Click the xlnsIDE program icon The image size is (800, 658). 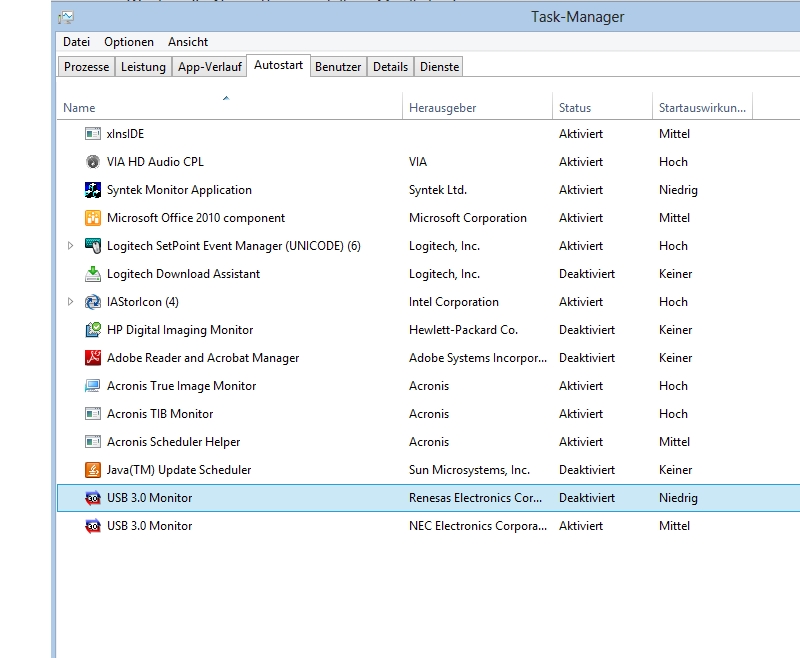pyautogui.click(x=92, y=134)
